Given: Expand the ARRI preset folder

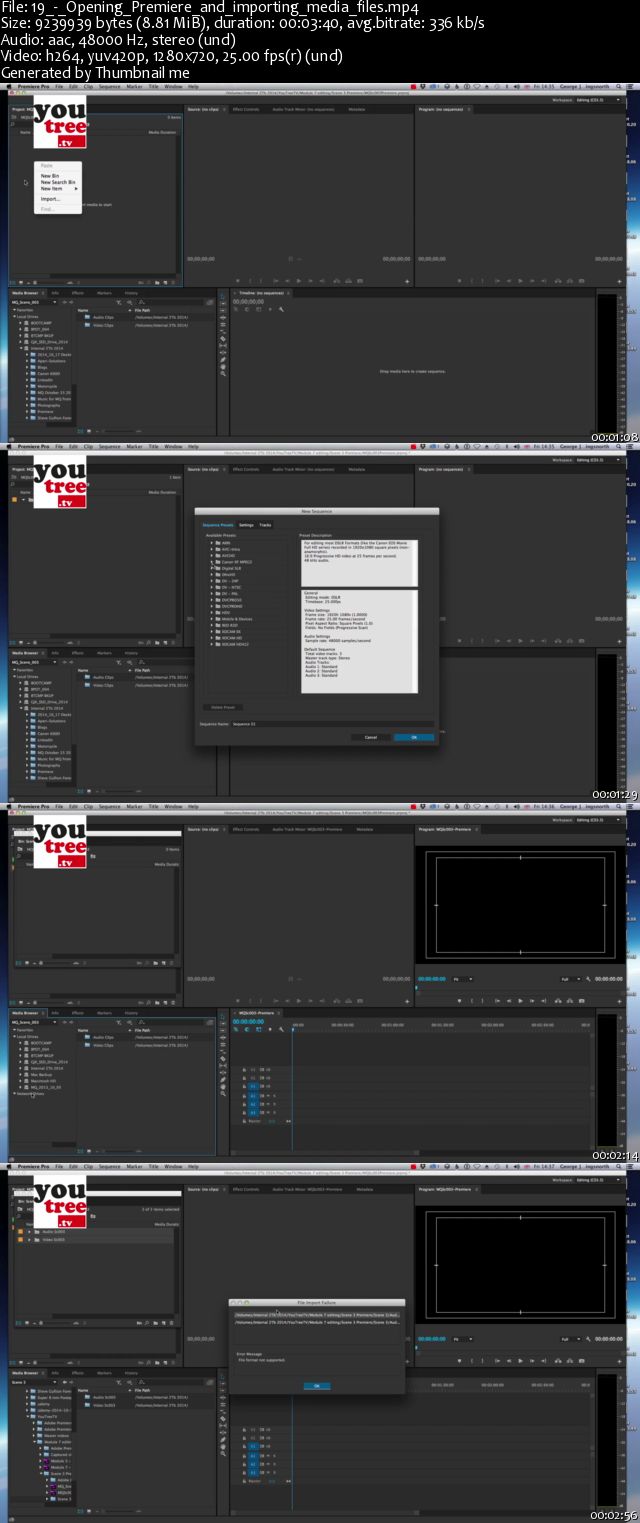Looking at the screenshot, I should click(x=211, y=543).
